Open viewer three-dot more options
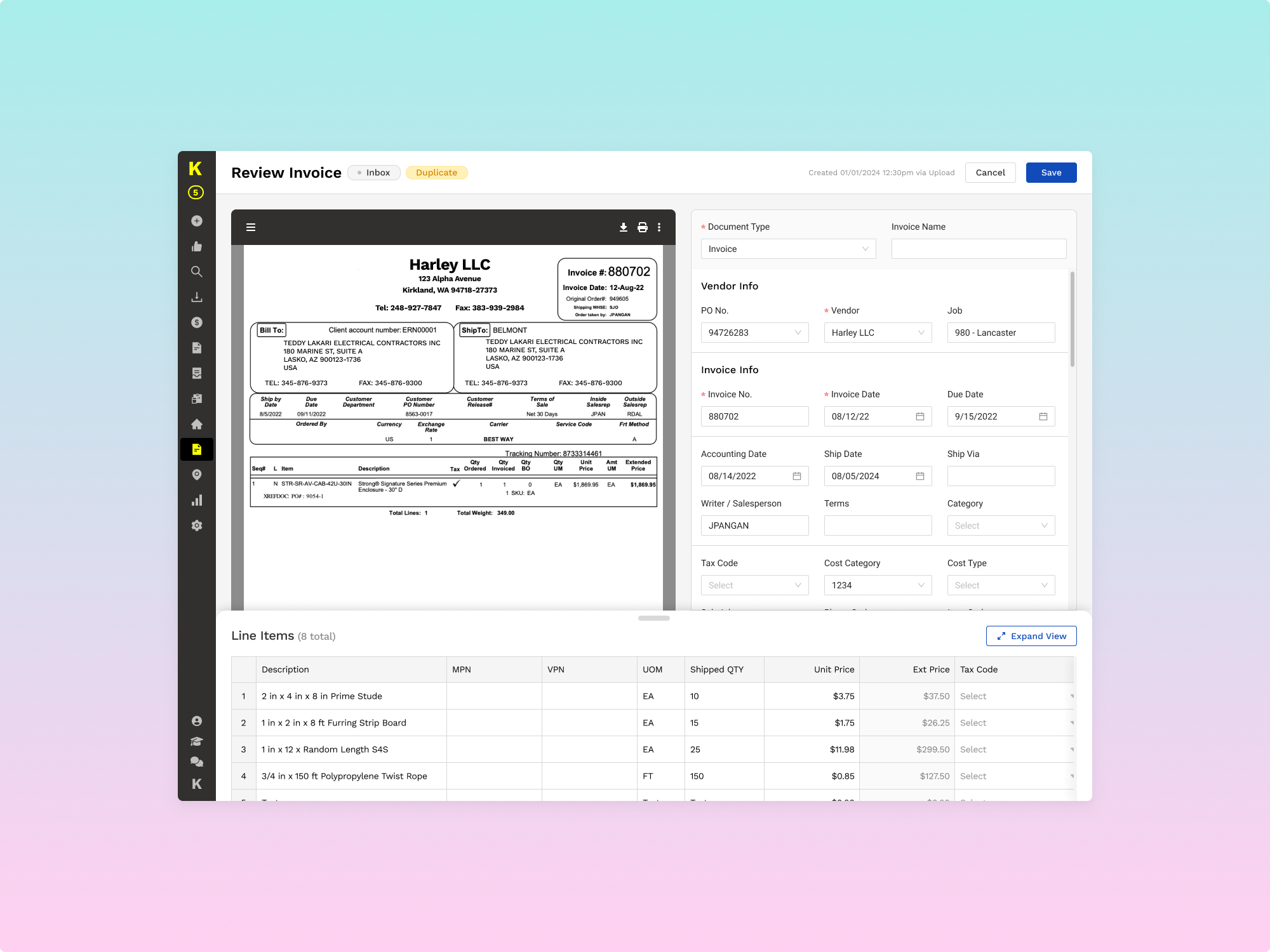Viewport: 1270px width, 952px height. pos(659,227)
